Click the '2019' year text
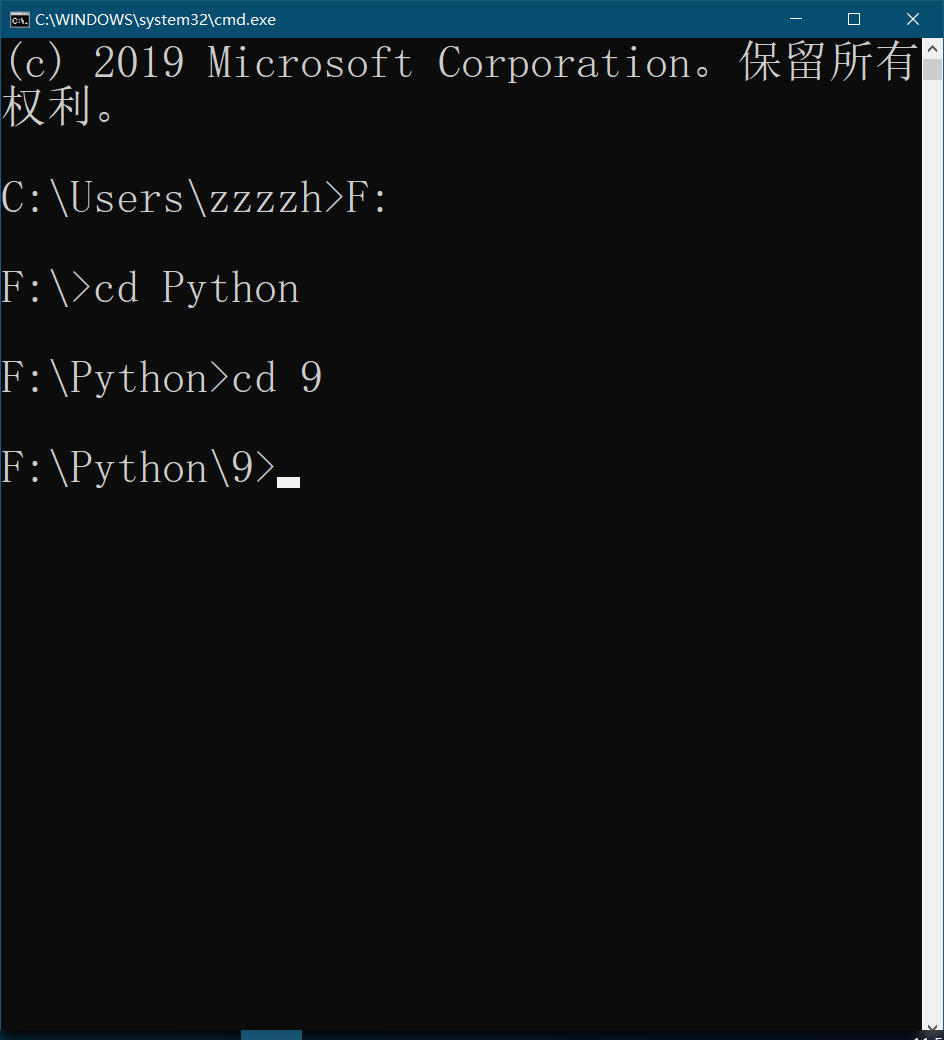The width and height of the screenshot is (944, 1040). (x=138, y=63)
